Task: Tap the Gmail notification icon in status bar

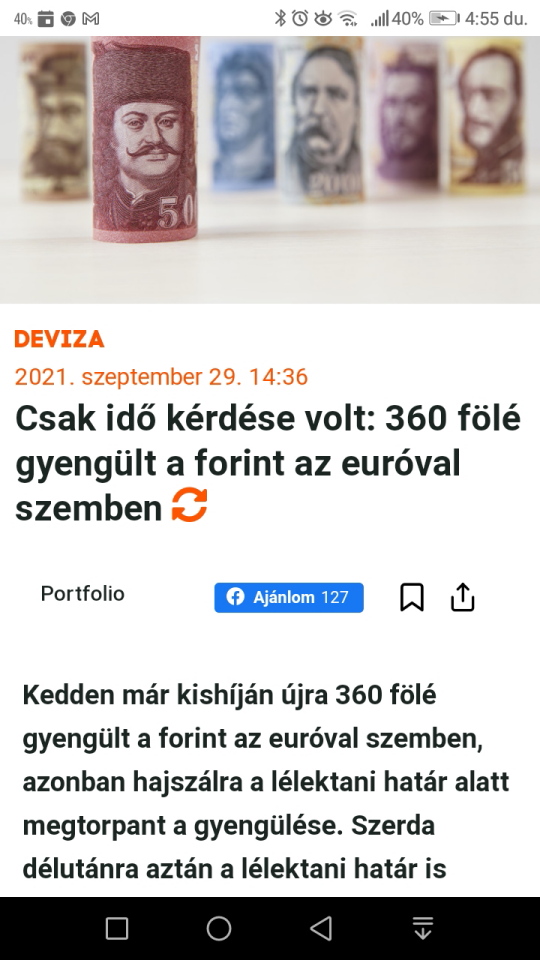Action: click(91, 19)
